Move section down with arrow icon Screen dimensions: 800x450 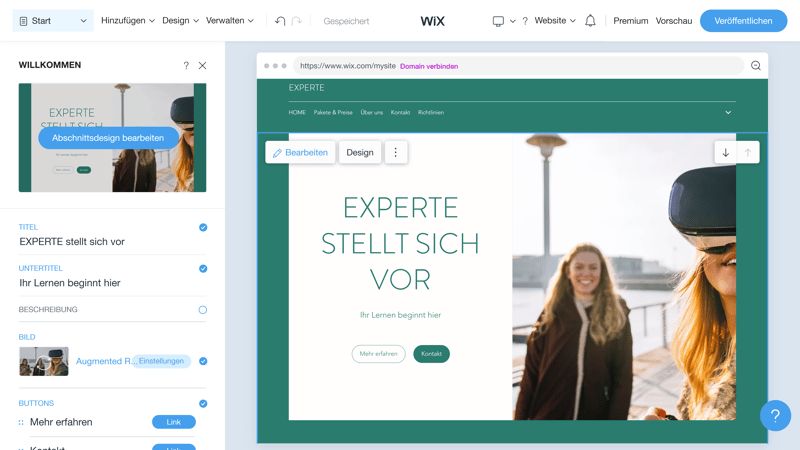(x=726, y=152)
